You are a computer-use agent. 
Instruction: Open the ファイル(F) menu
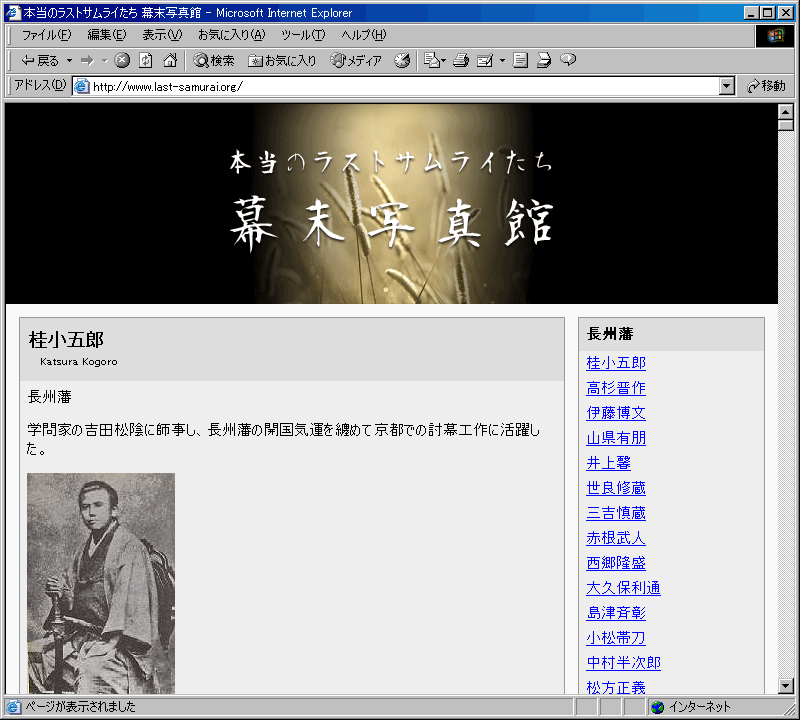coord(46,35)
